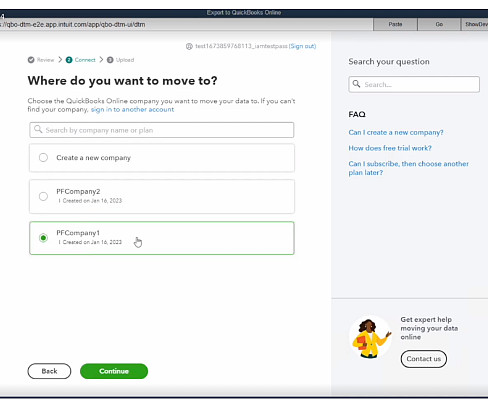The height and width of the screenshot is (407, 488).
Task: Click the user account icon beside username
Action: (189, 46)
